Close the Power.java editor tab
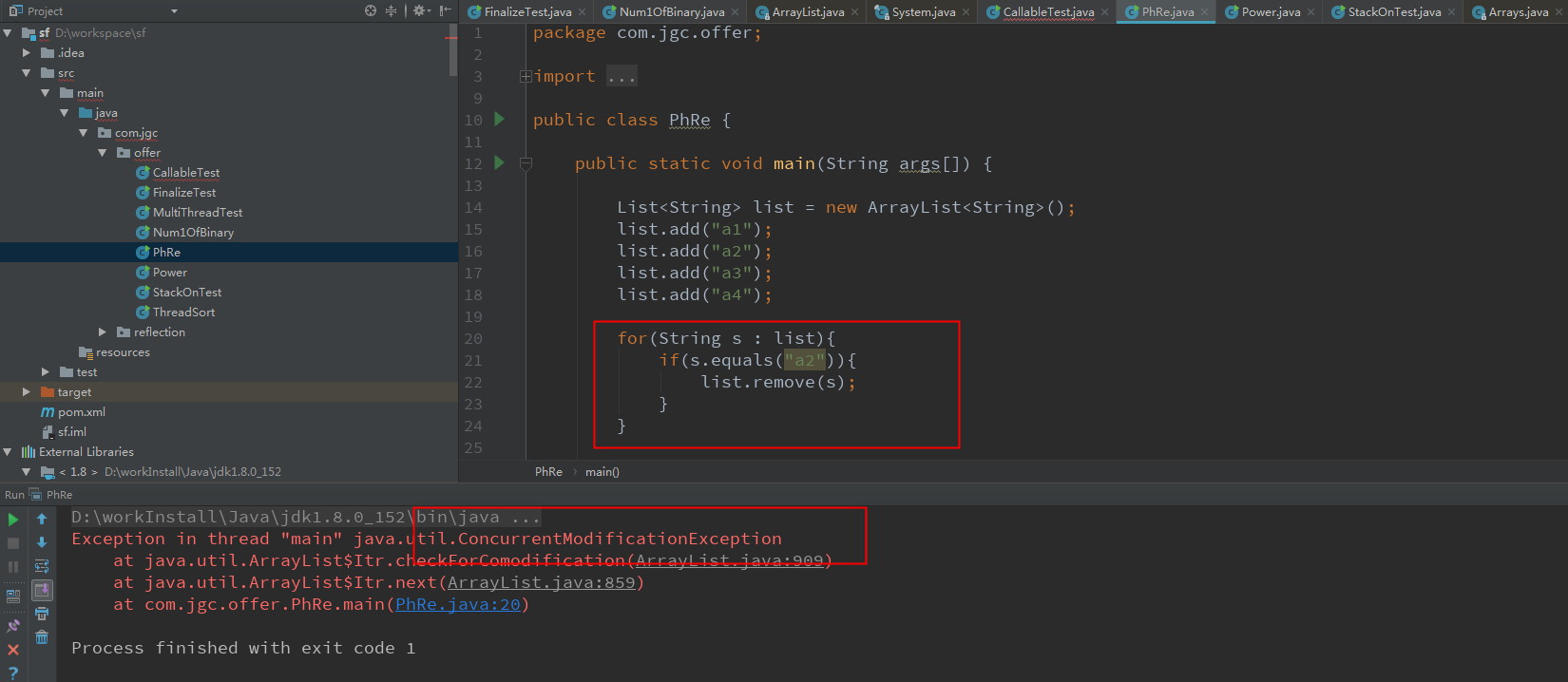 (1311, 12)
